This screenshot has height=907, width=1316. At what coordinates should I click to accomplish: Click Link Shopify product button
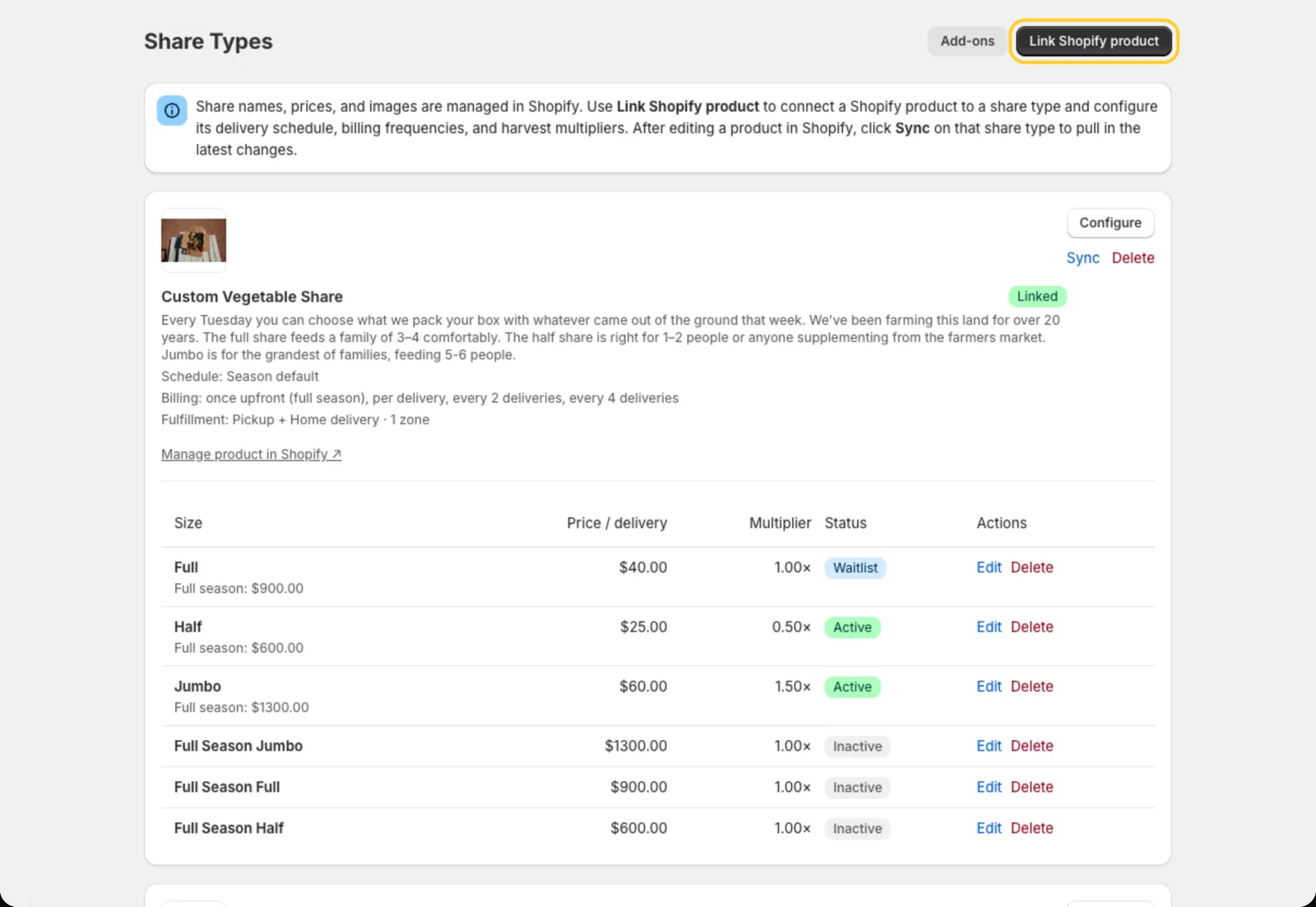click(1094, 41)
